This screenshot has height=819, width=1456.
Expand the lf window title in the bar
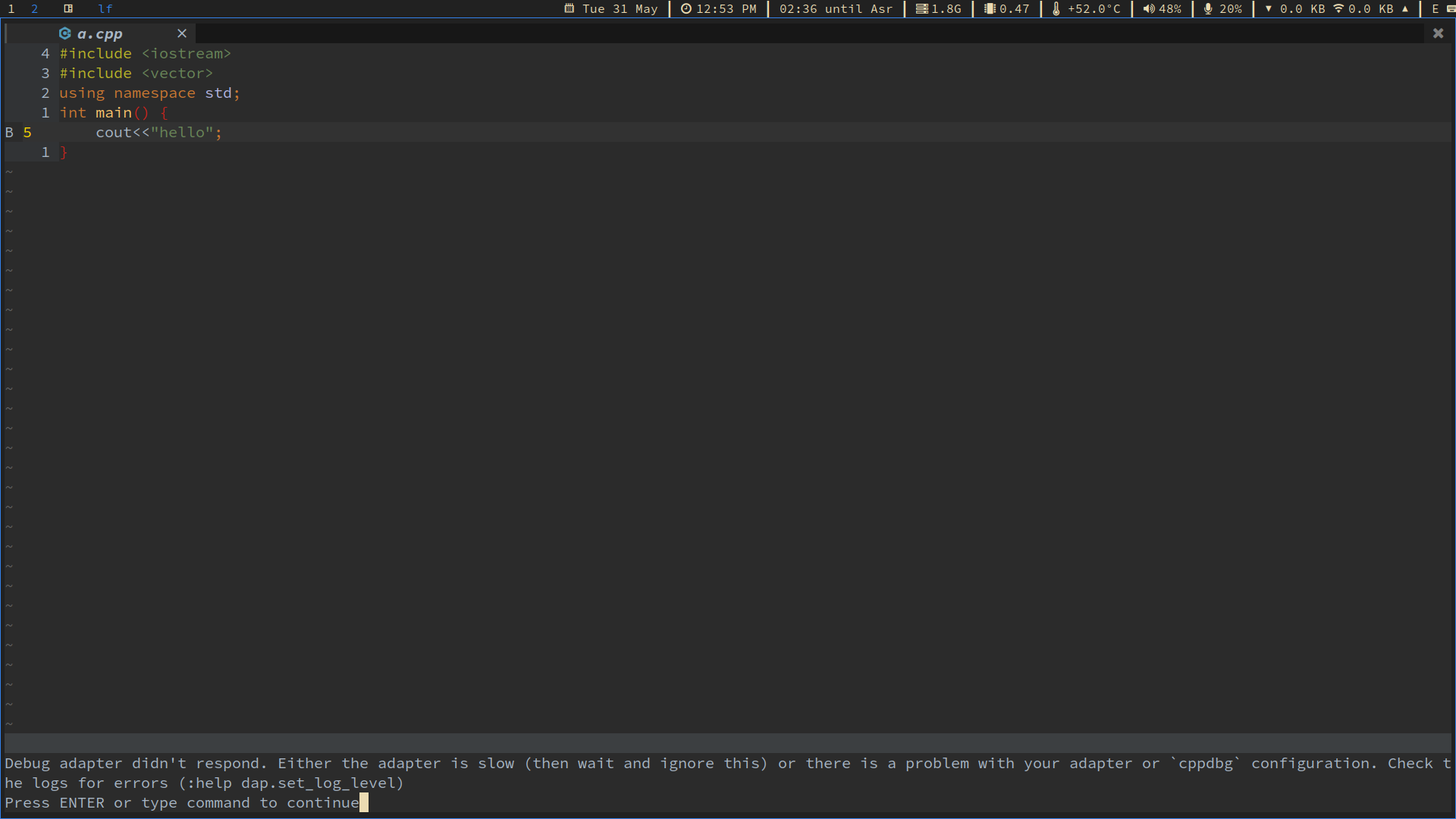click(105, 9)
